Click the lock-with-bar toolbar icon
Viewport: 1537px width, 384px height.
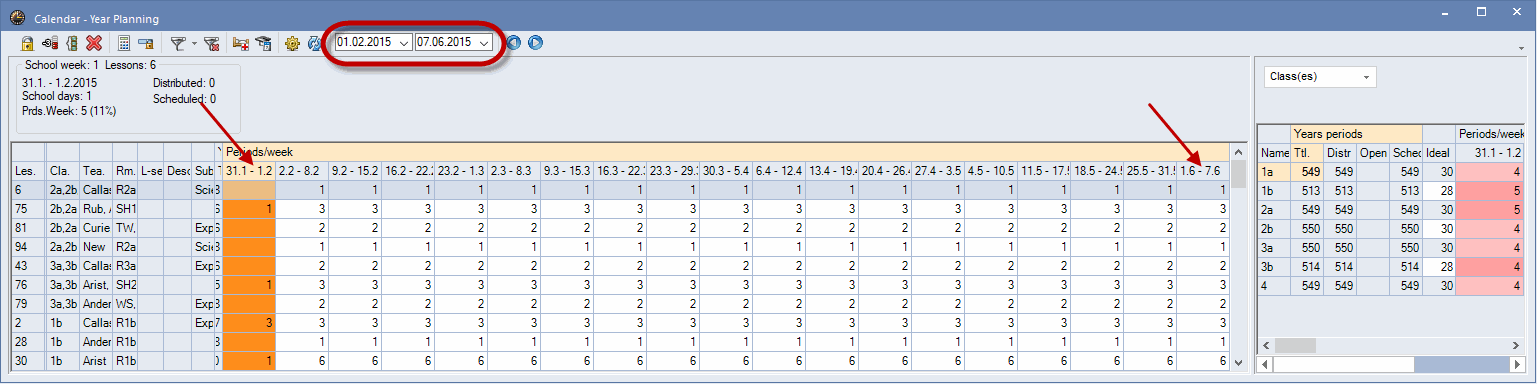tap(146, 43)
